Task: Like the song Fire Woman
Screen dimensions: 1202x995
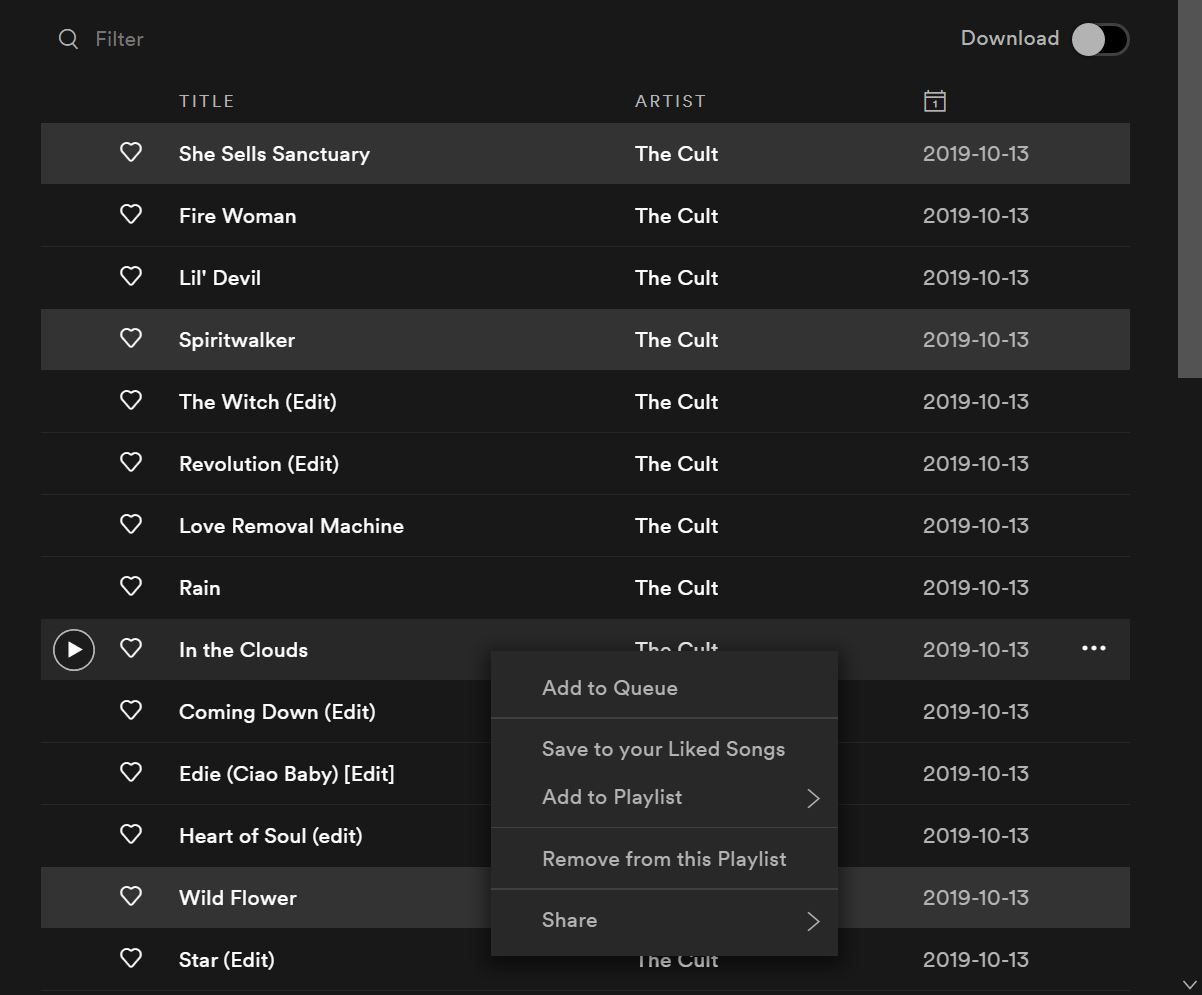Action: pos(131,214)
